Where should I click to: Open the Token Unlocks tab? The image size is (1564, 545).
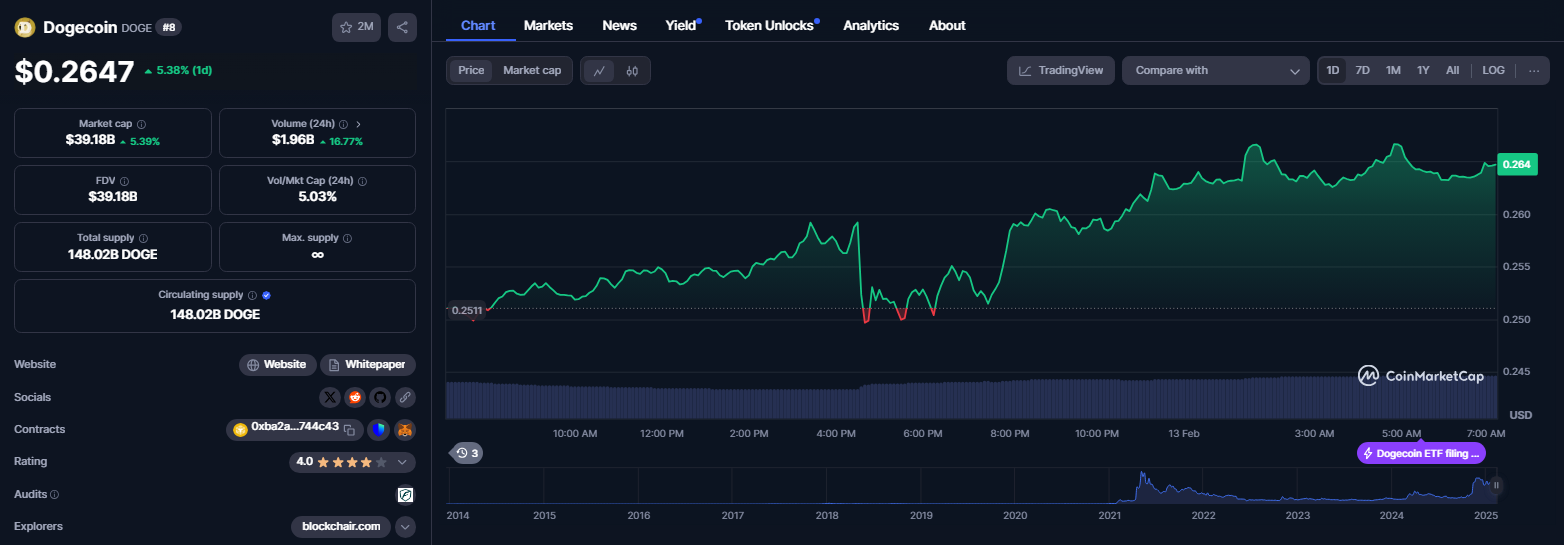point(770,25)
